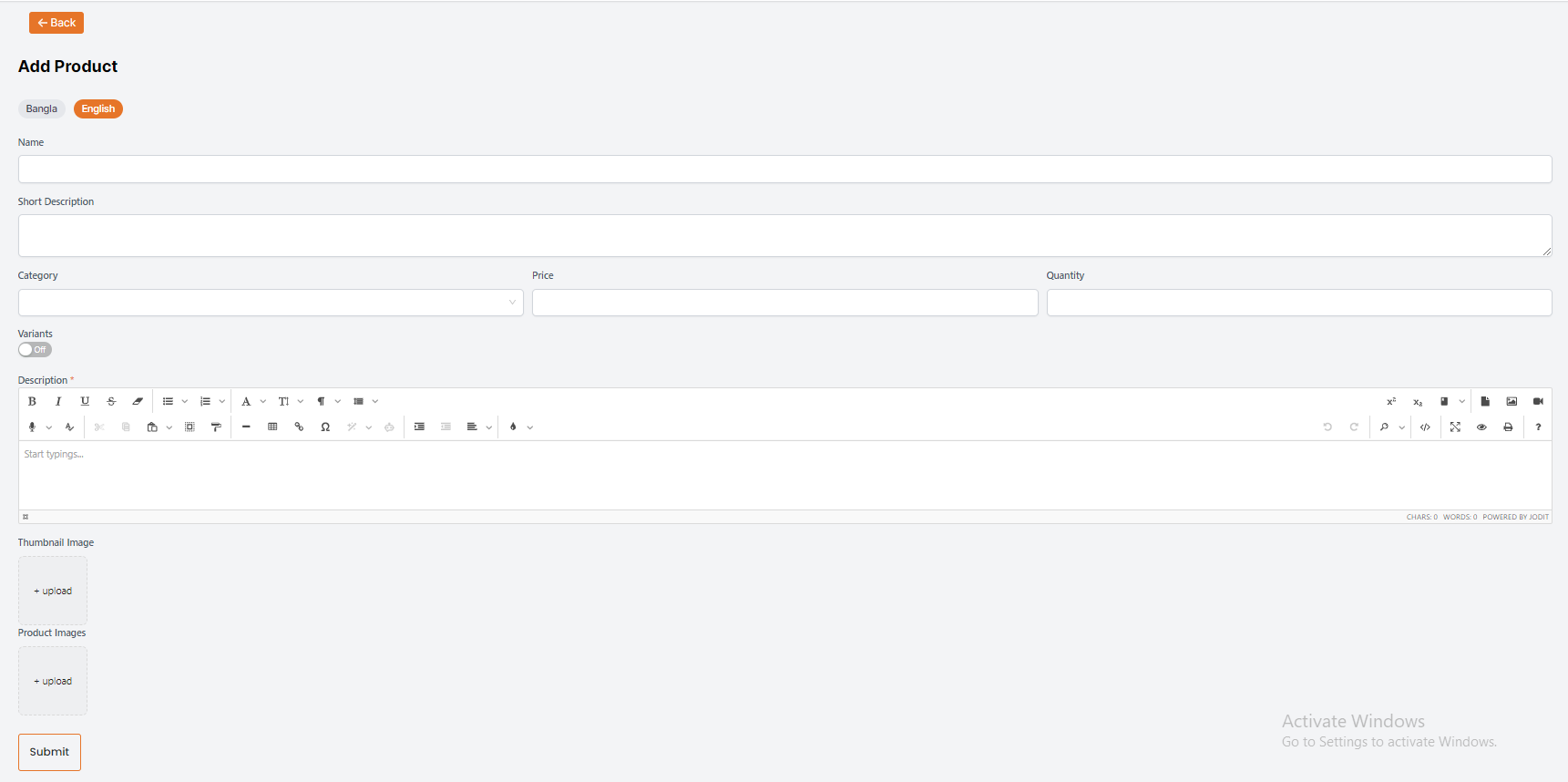This screenshot has width=1568, height=782.
Task: Switch to the Bangla language tab
Action: click(41, 108)
